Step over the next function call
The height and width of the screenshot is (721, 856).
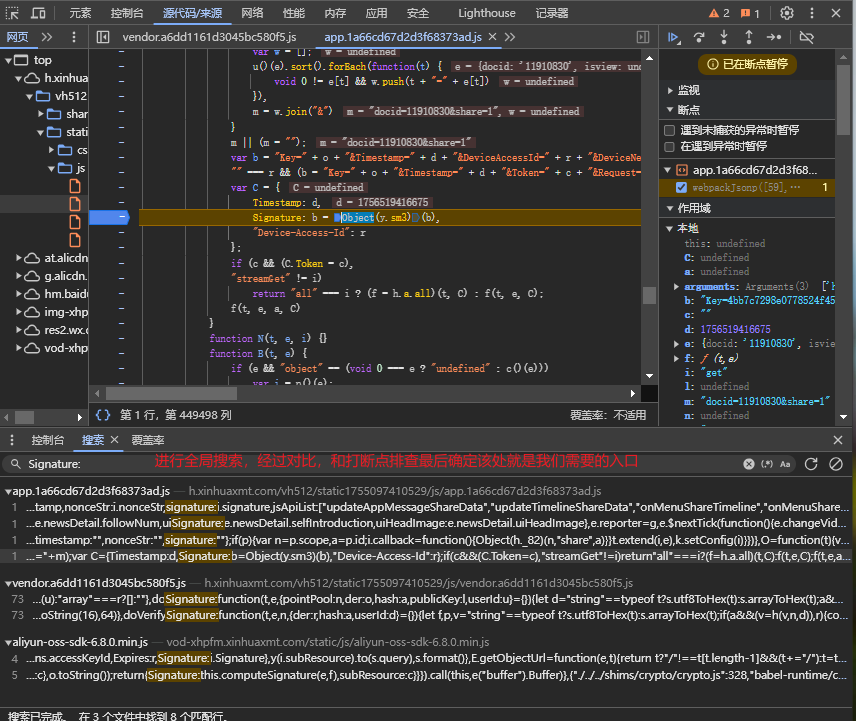[699, 37]
